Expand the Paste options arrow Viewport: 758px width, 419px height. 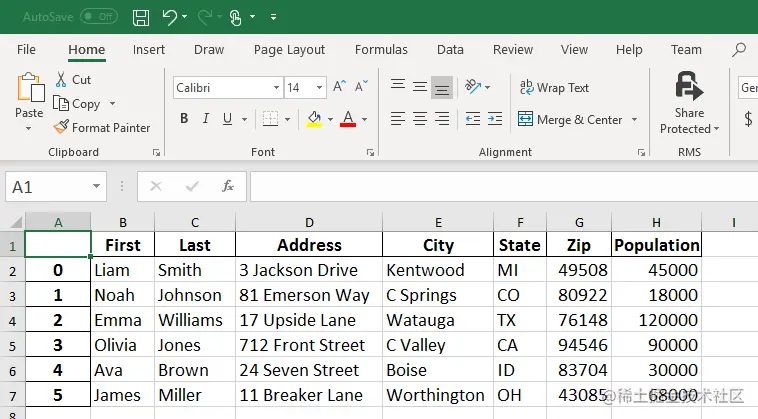click(29, 129)
